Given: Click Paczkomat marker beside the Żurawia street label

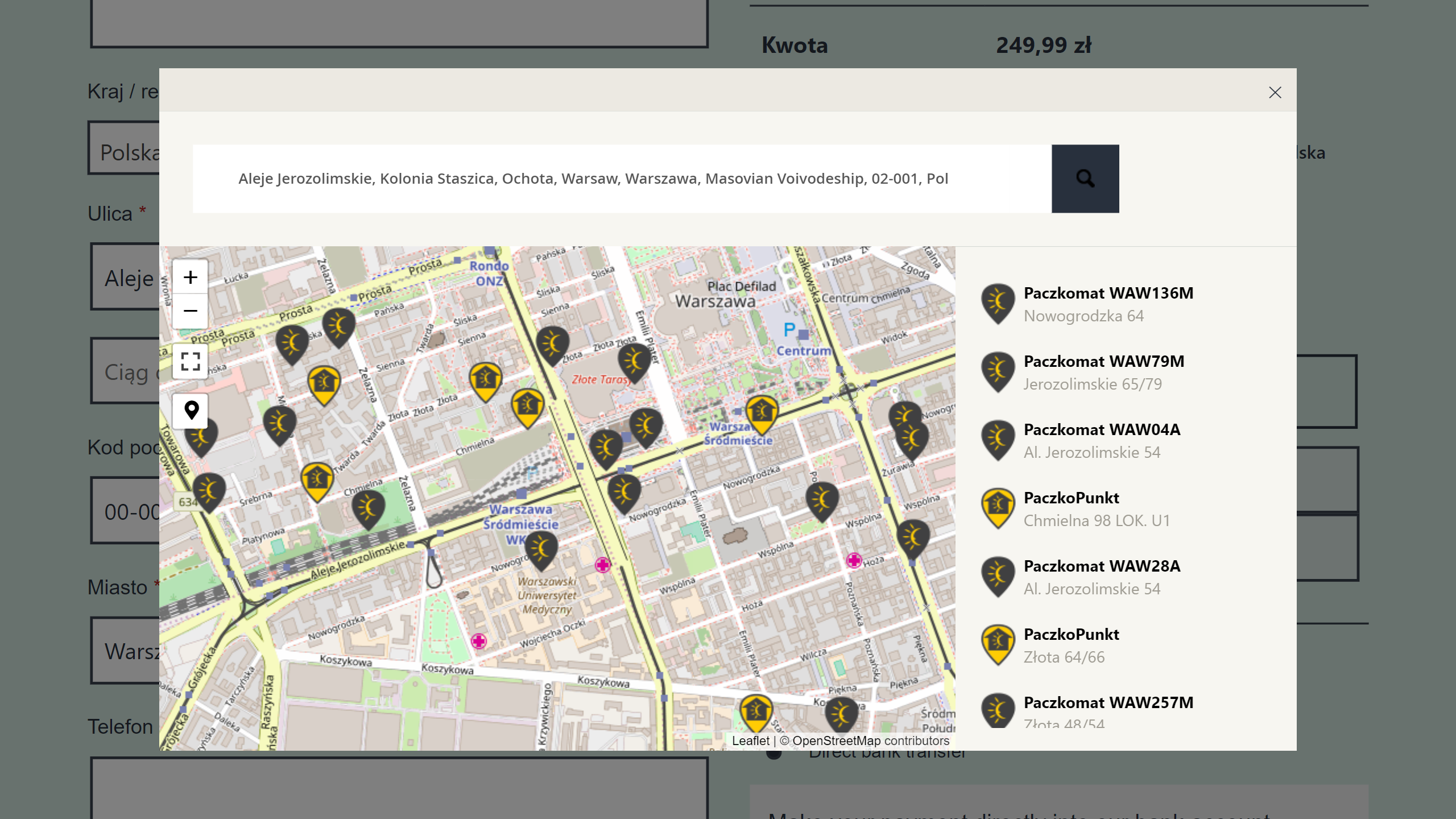Looking at the screenshot, I should (x=912, y=440).
